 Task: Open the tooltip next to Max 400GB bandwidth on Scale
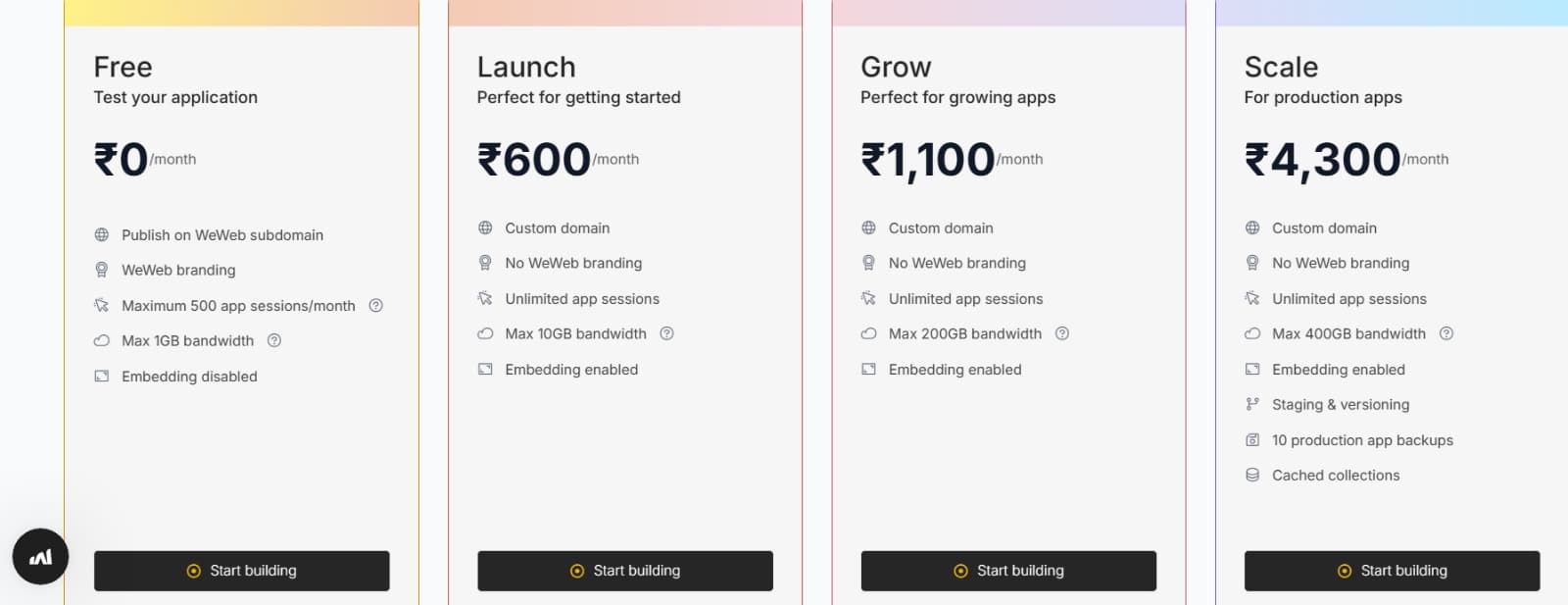[1445, 333]
